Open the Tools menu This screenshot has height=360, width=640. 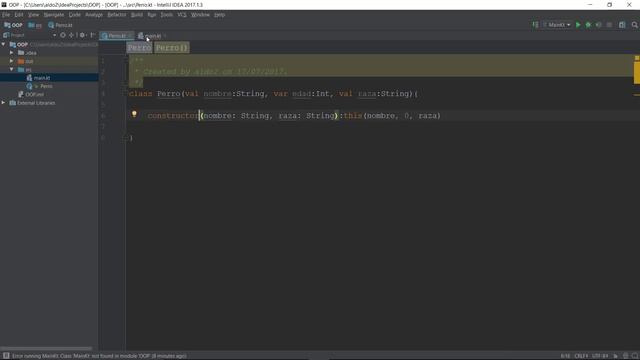(167, 15)
